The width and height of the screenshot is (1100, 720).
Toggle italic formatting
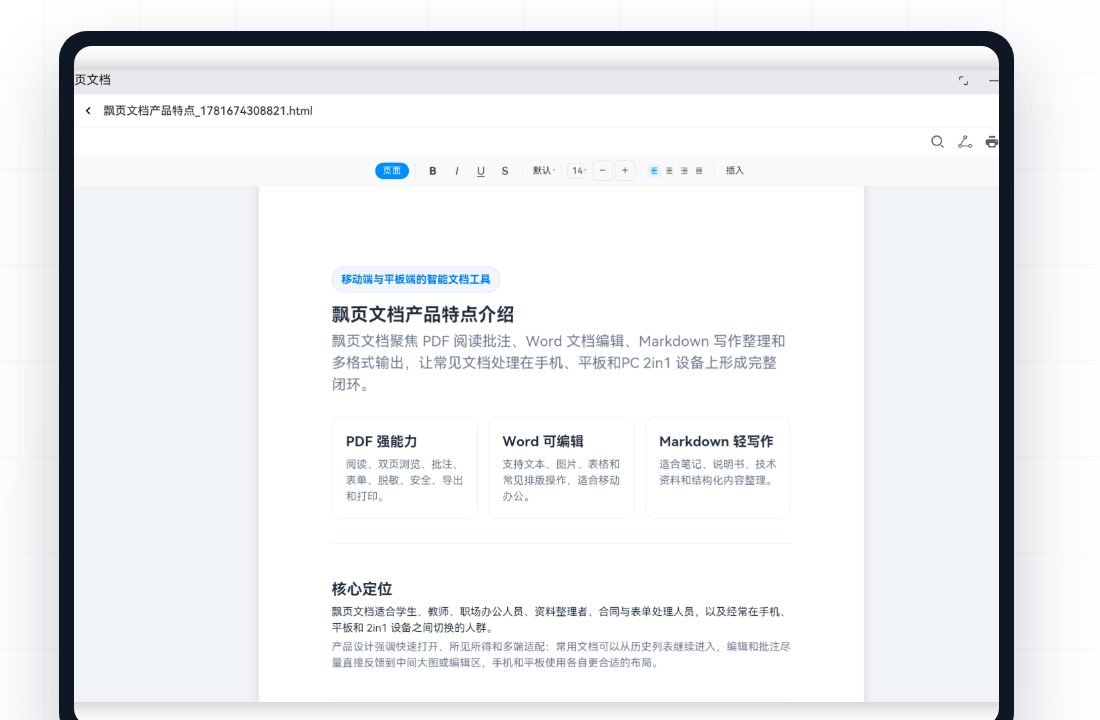(x=457, y=171)
